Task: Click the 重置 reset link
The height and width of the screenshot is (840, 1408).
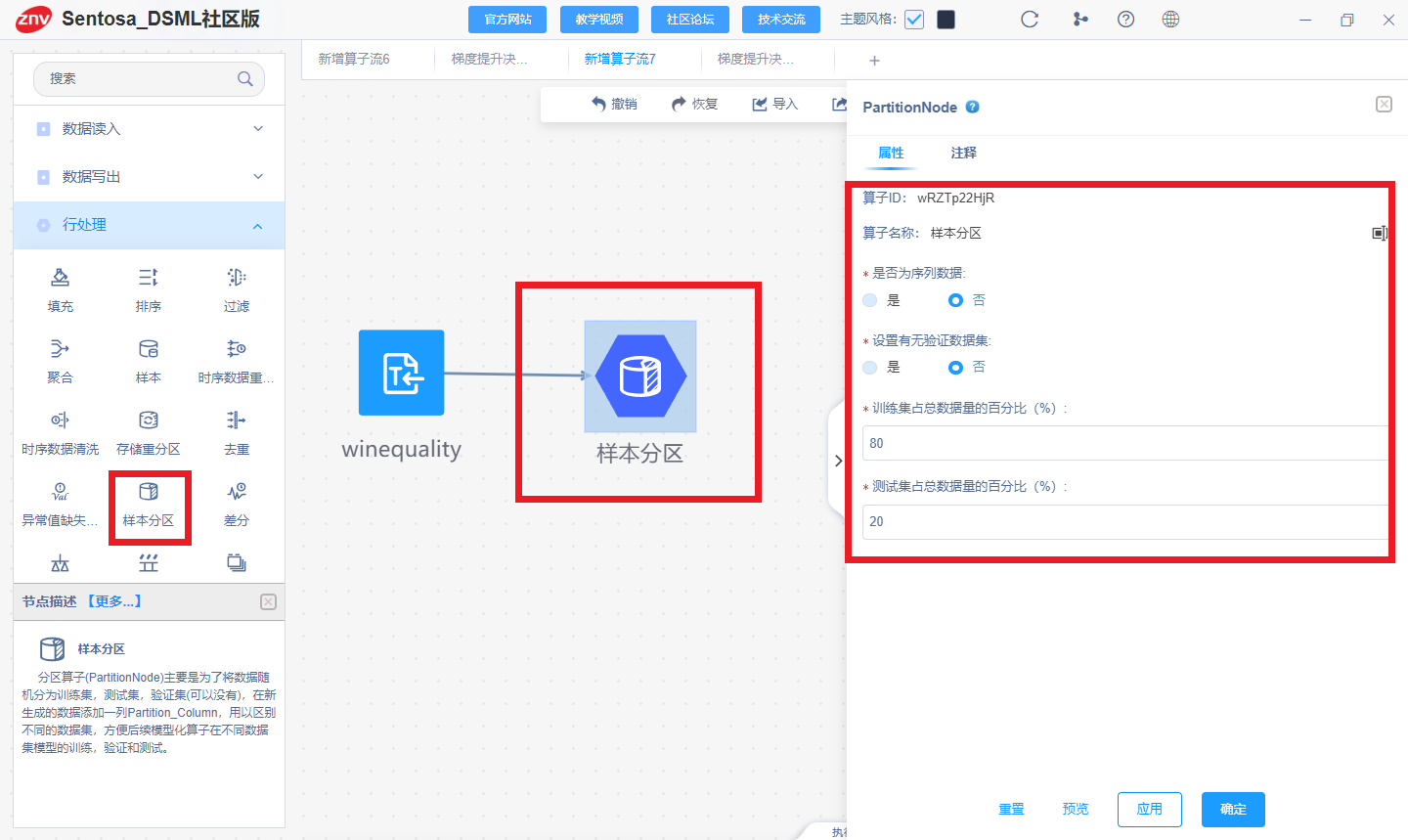Action: pos(1011,810)
